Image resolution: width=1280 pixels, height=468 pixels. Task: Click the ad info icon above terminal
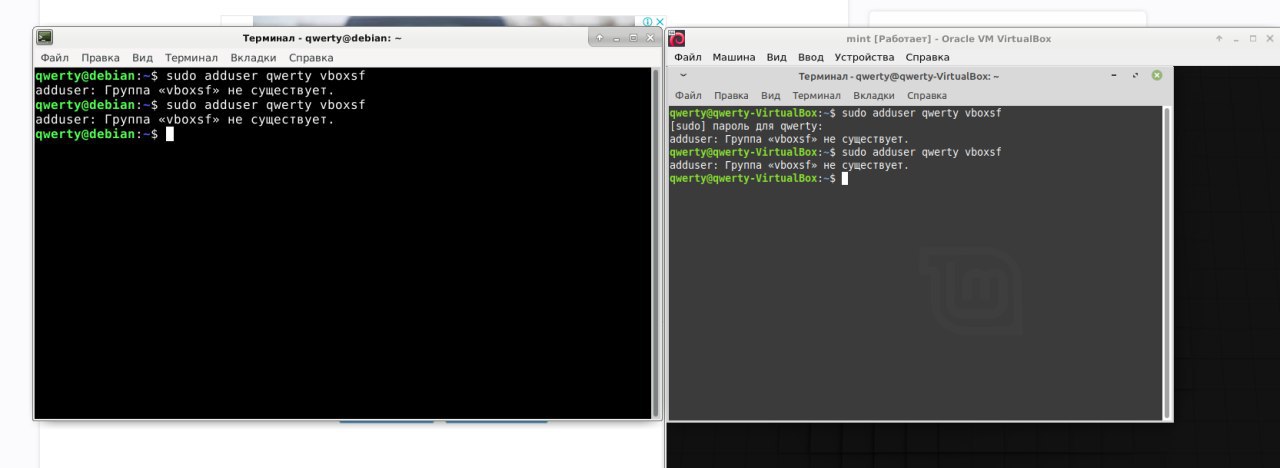click(x=648, y=21)
